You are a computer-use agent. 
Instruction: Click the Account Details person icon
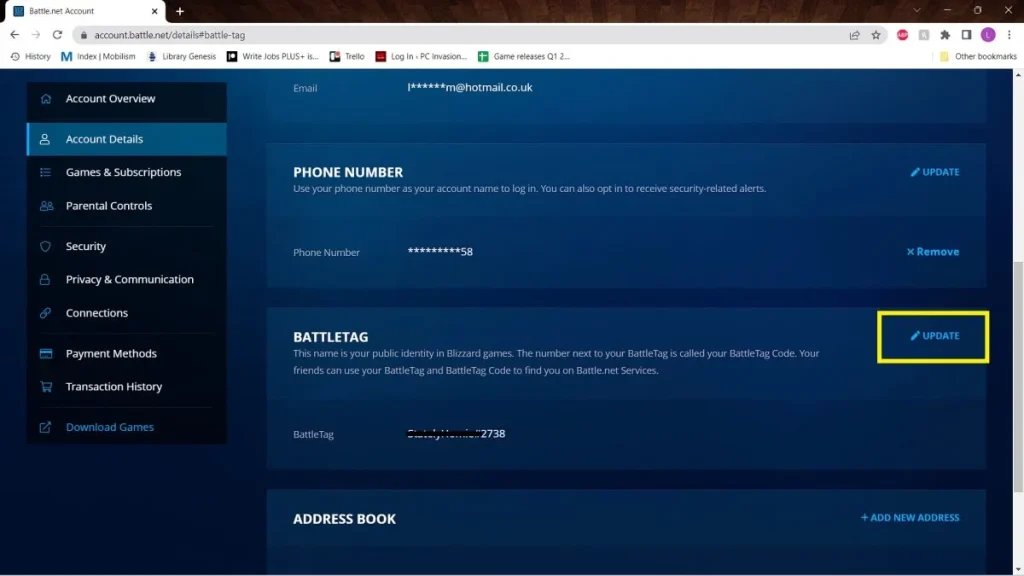pos(45,139)
